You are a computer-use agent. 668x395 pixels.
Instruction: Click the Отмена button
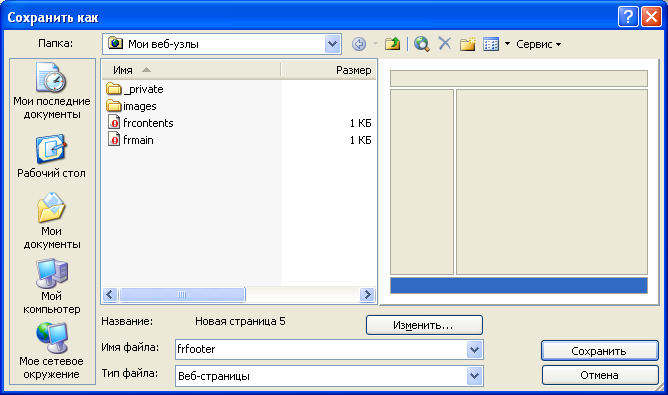(600, 375)
